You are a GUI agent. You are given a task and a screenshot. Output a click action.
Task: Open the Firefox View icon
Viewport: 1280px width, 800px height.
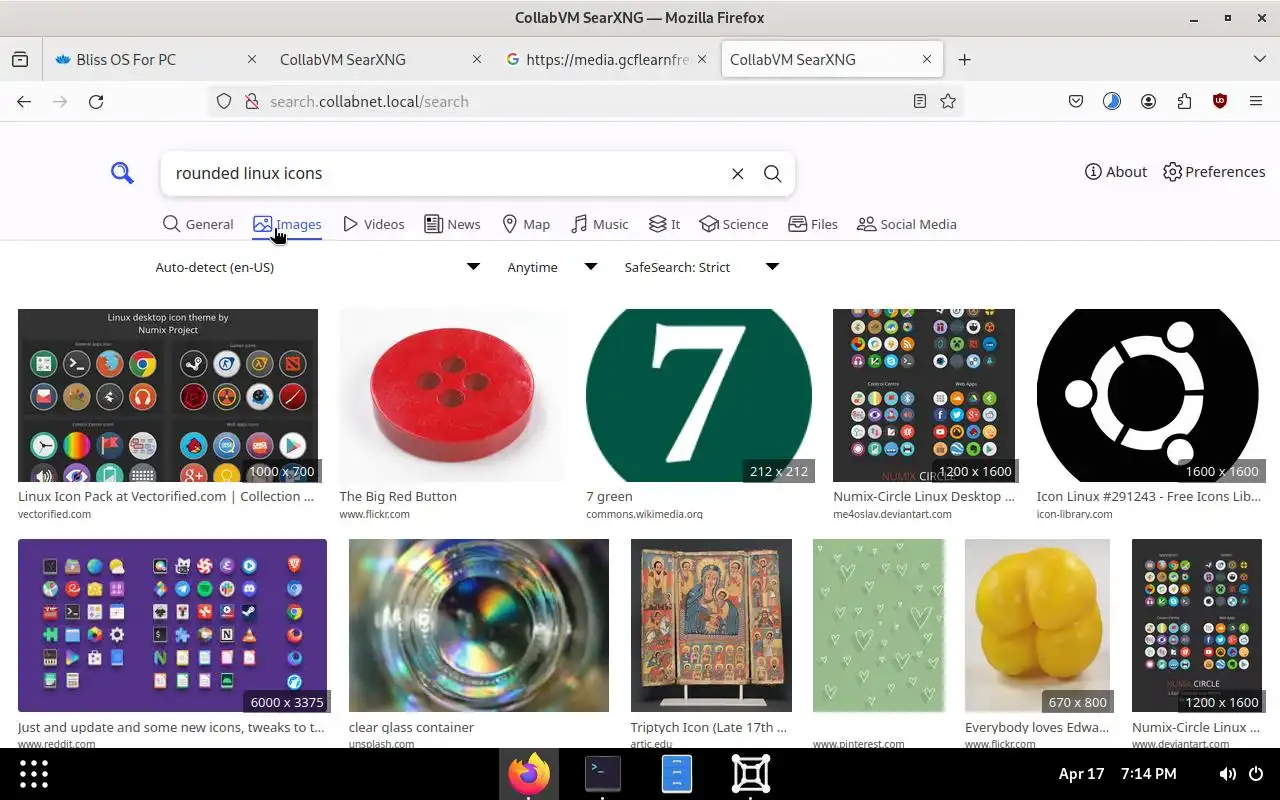(x=20, y=59)
